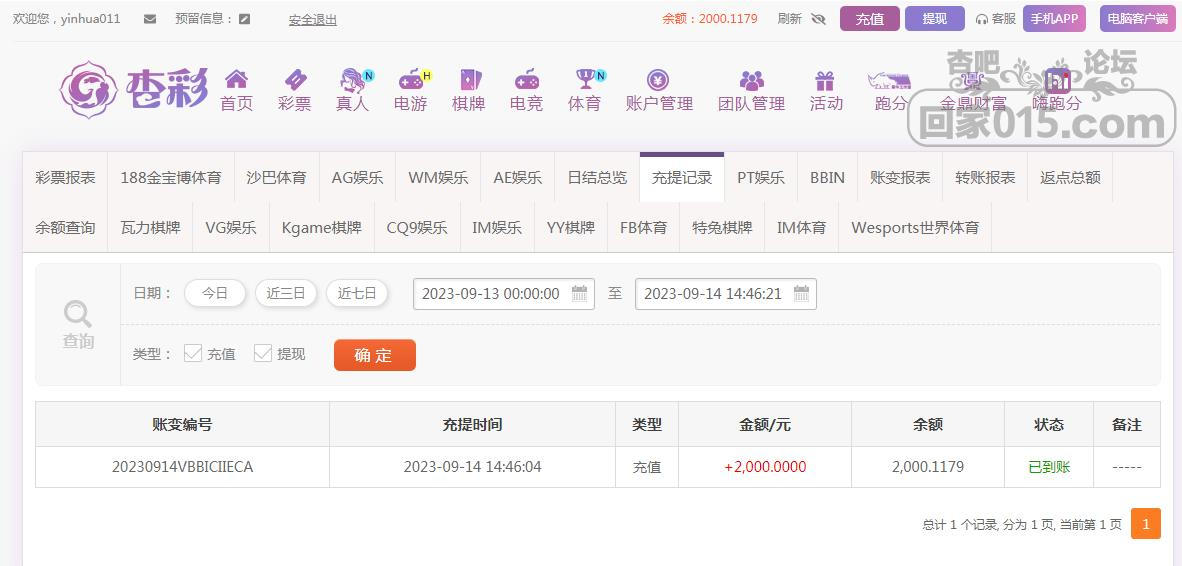Click the top 充值 recharge button
Viewport: 1182px width, 566px height.
click(x=870, y=19)
